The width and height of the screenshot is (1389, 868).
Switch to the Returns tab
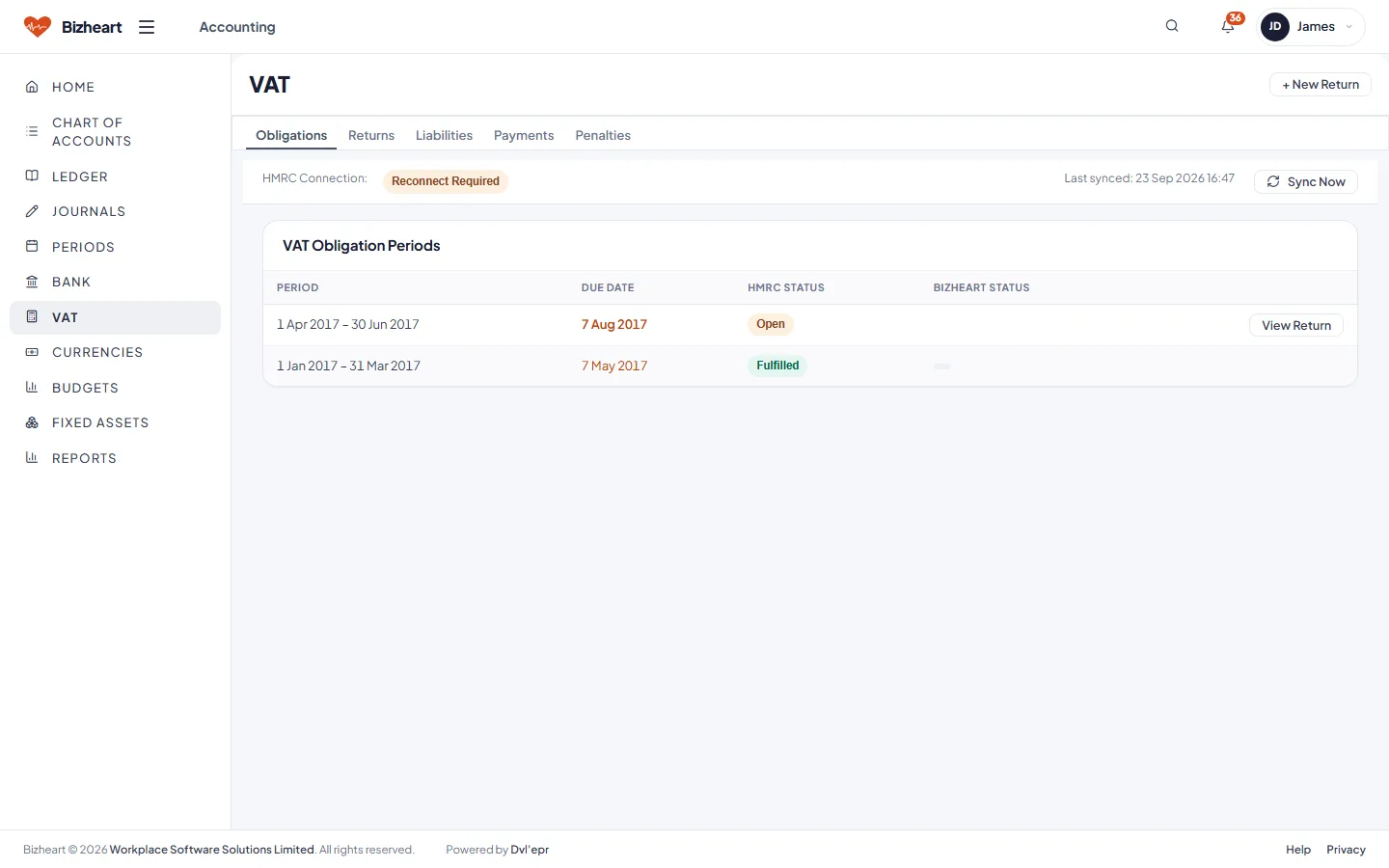pos(371,135)
